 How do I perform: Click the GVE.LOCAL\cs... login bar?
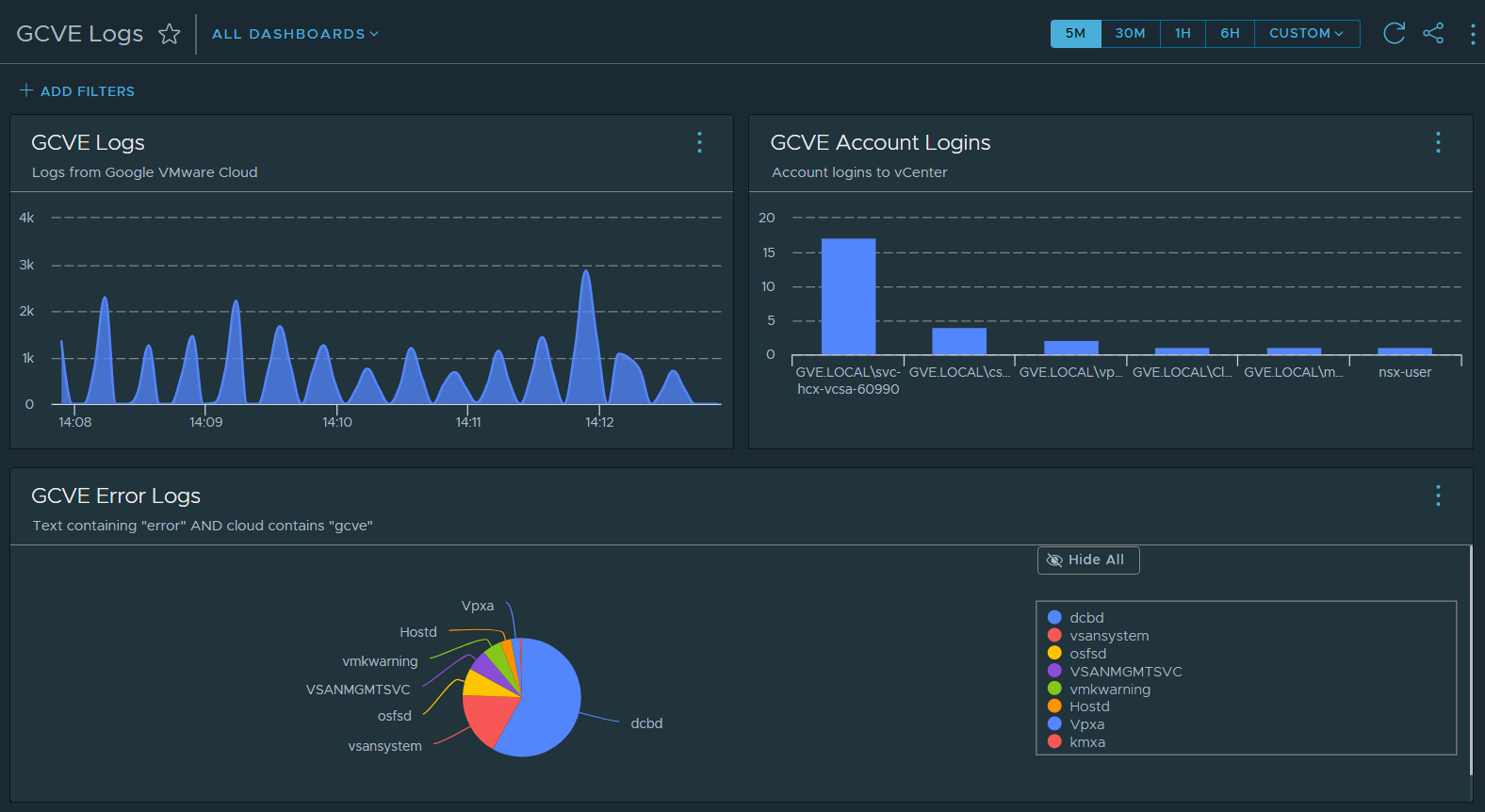click(959, 341)
